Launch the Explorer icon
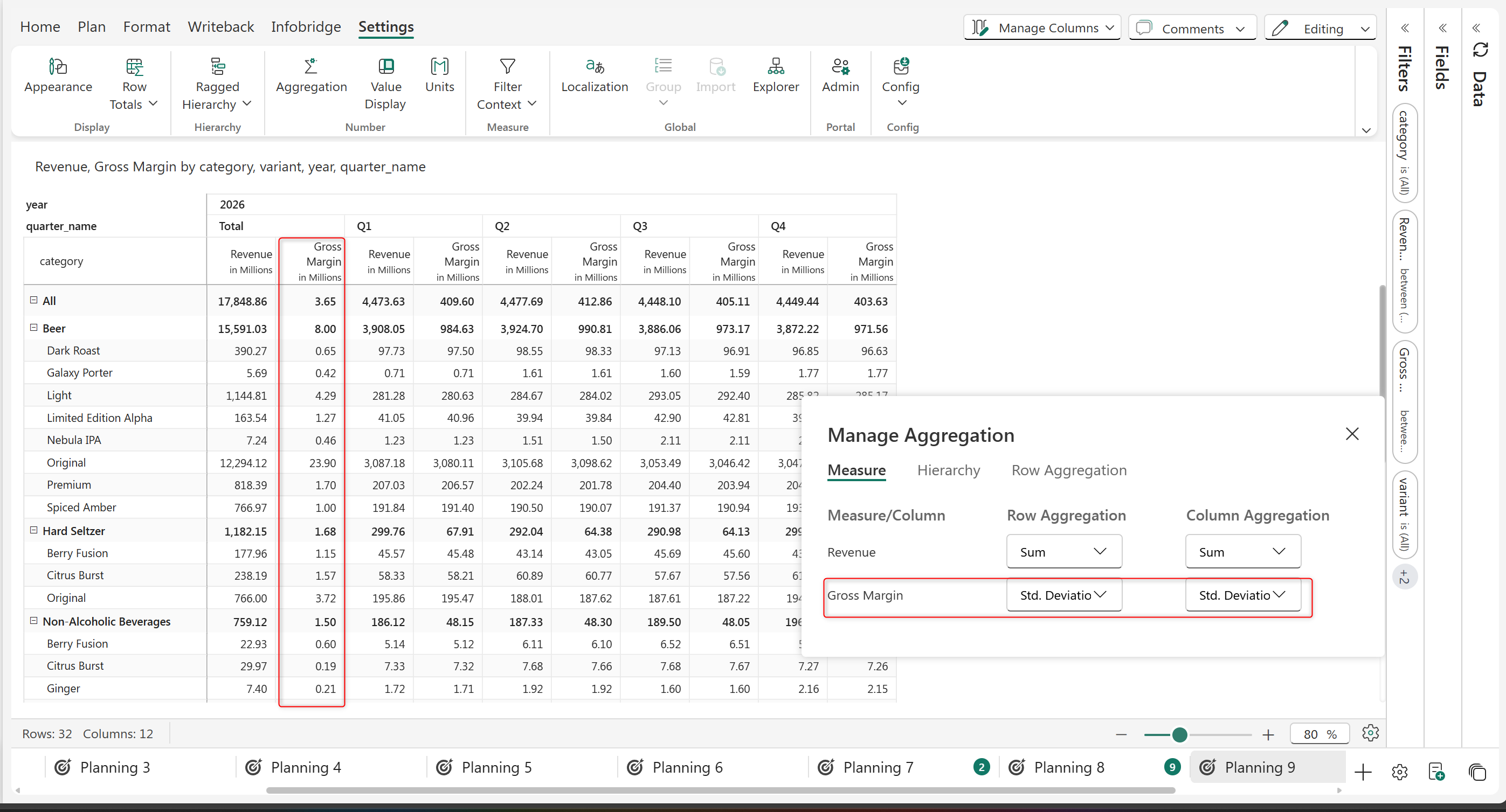The image size is (1506, 812). pos(775,67)
